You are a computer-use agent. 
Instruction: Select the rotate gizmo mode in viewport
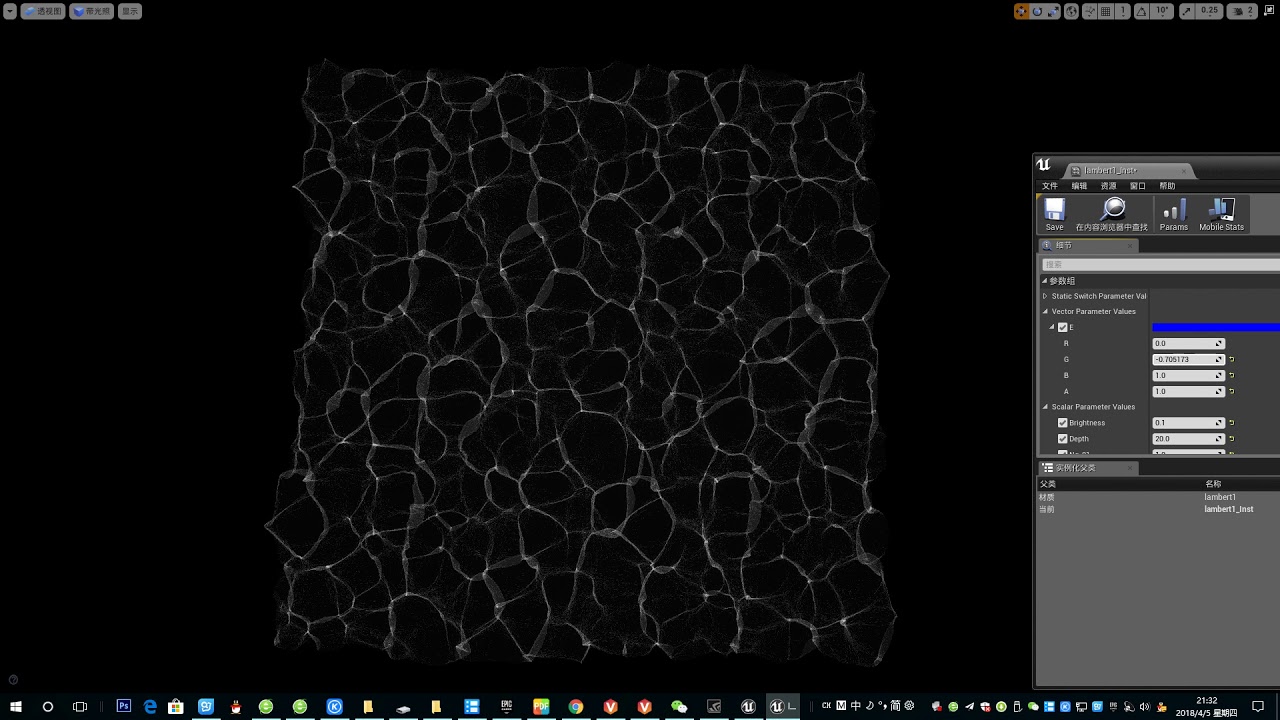pyautogui.click(x=1037, y=11)
